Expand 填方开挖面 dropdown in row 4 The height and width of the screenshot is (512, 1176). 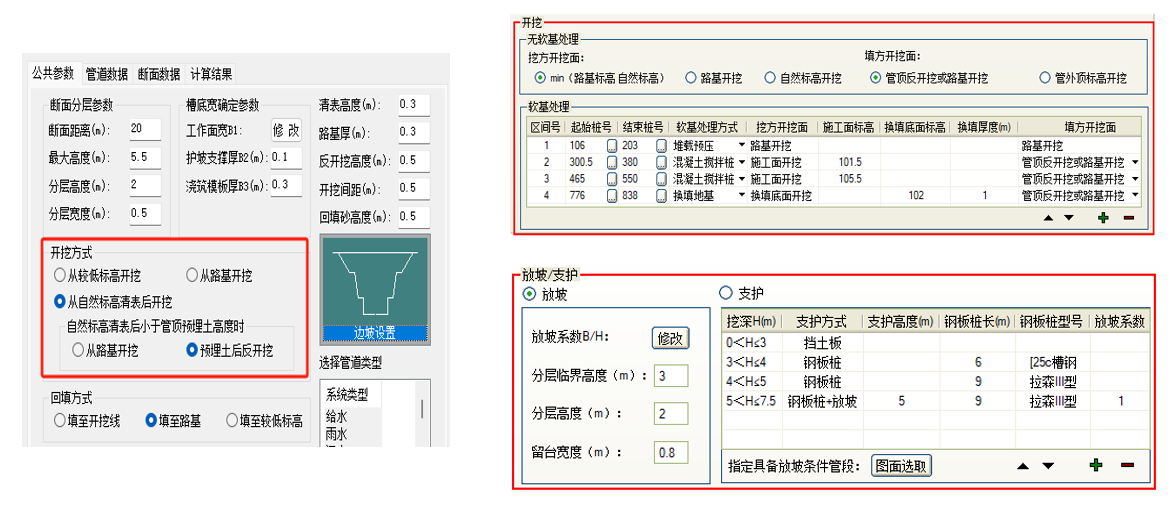(1135, 196)
